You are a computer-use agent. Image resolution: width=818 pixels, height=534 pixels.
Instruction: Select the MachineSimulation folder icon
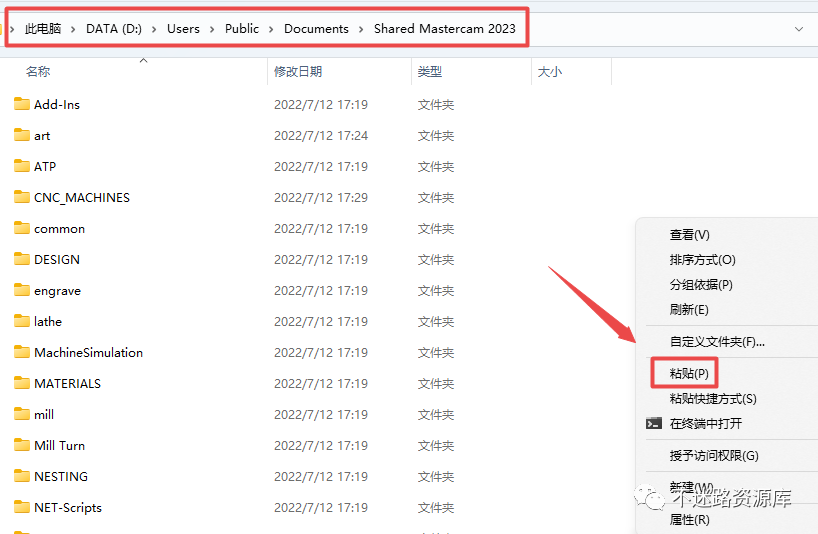pyautogui.click(x=22, y=352)
